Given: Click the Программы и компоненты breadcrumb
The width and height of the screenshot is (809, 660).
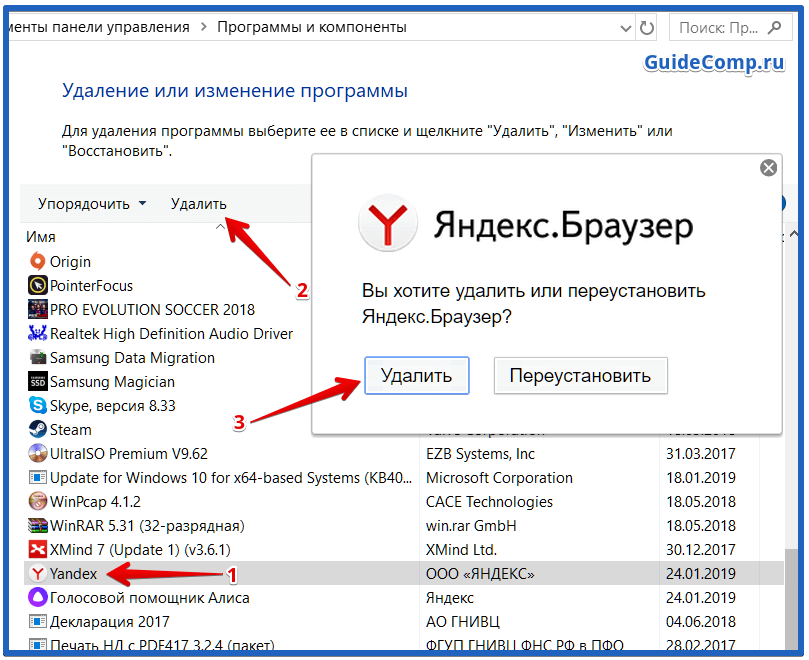Looking at the screenshot, I should point(312,27).
